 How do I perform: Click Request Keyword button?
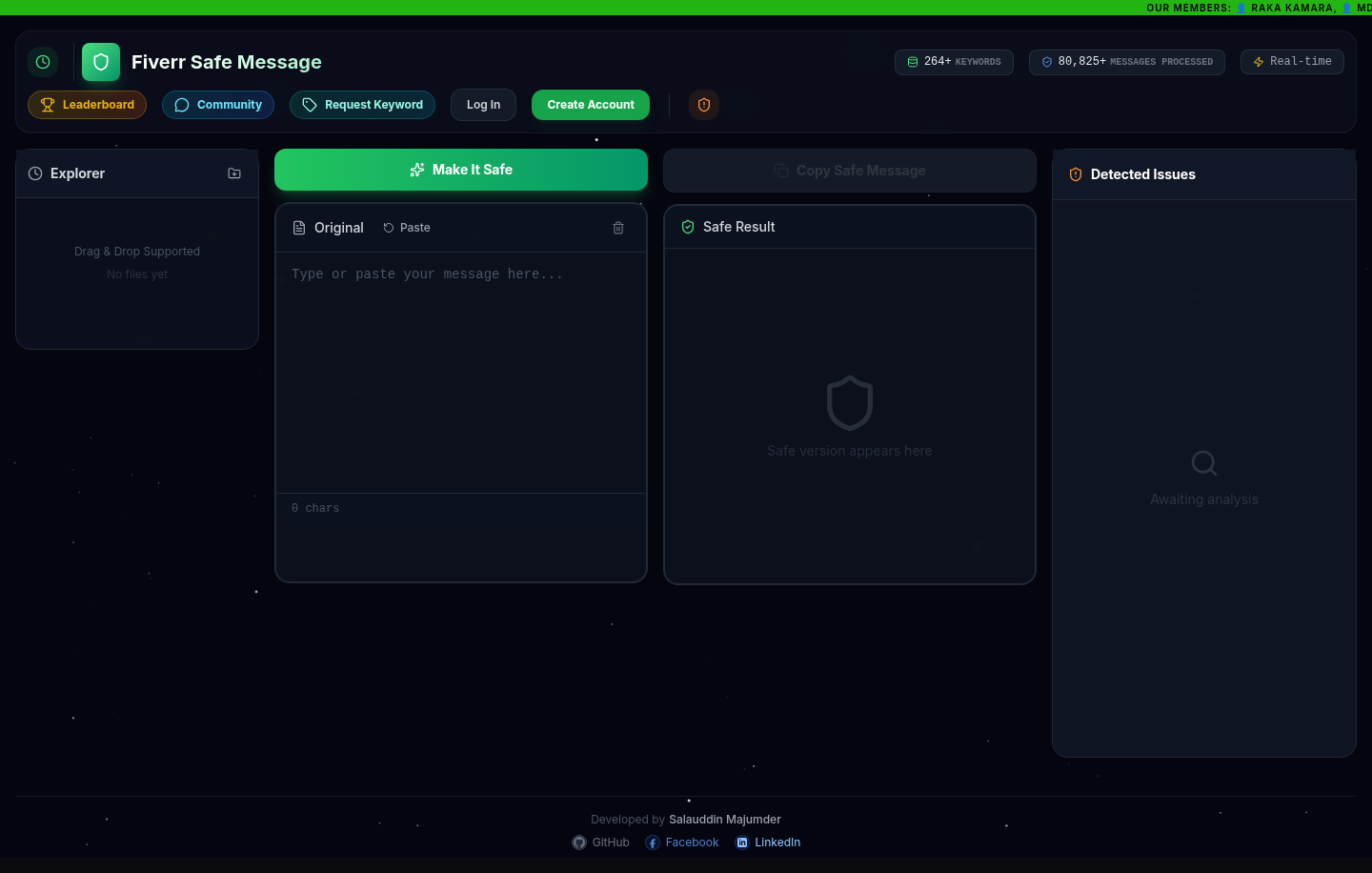pos(362,105)
